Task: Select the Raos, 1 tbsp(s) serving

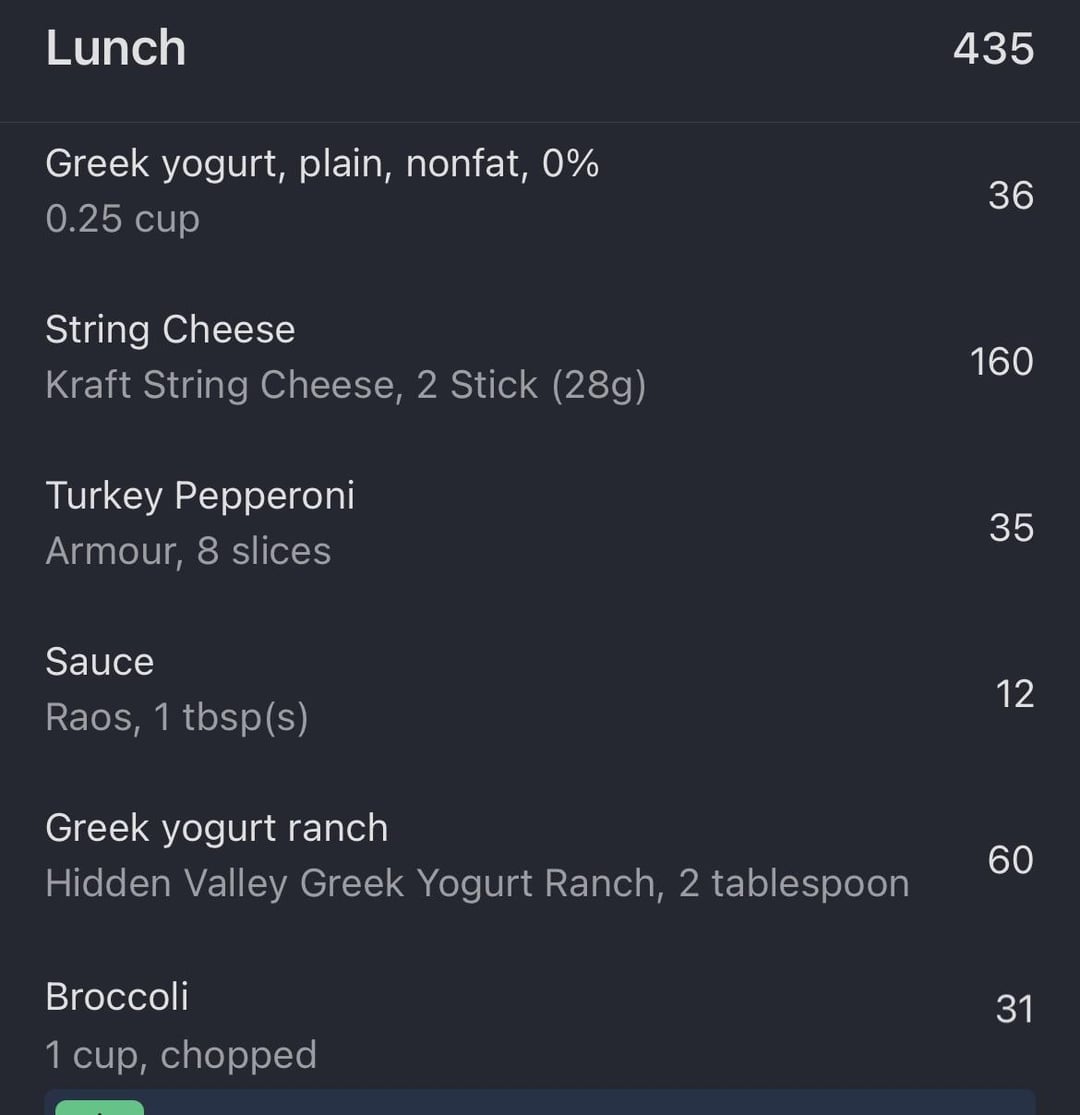Action: [177, 717]
